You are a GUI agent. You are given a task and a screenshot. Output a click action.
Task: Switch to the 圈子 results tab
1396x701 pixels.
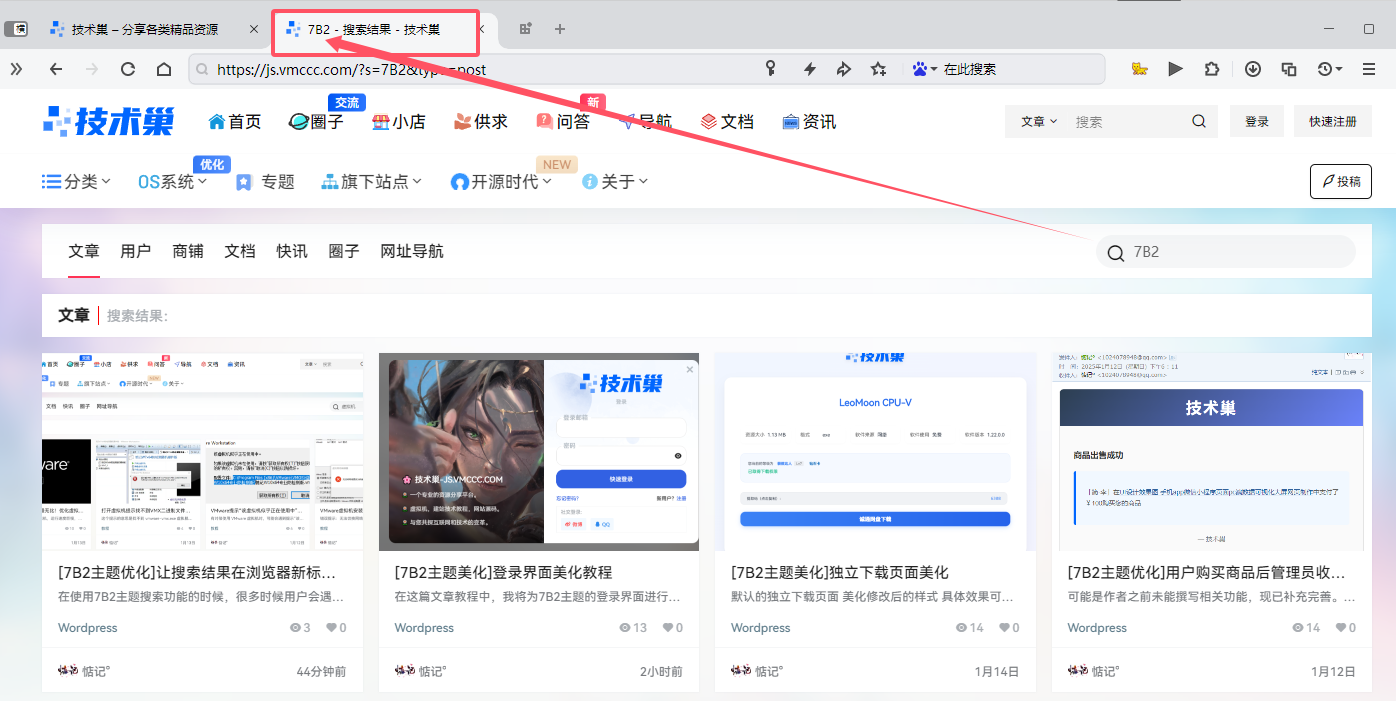[344, 251]
